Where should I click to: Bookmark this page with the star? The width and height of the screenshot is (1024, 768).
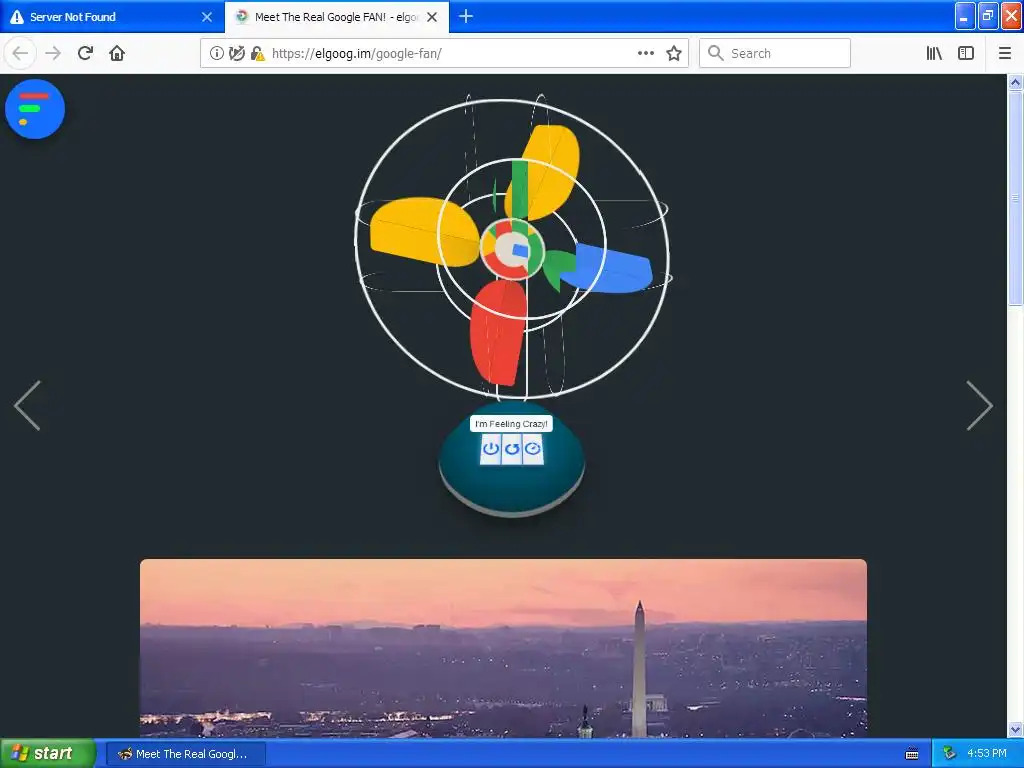pyautogui.click(x=674, y=54)
